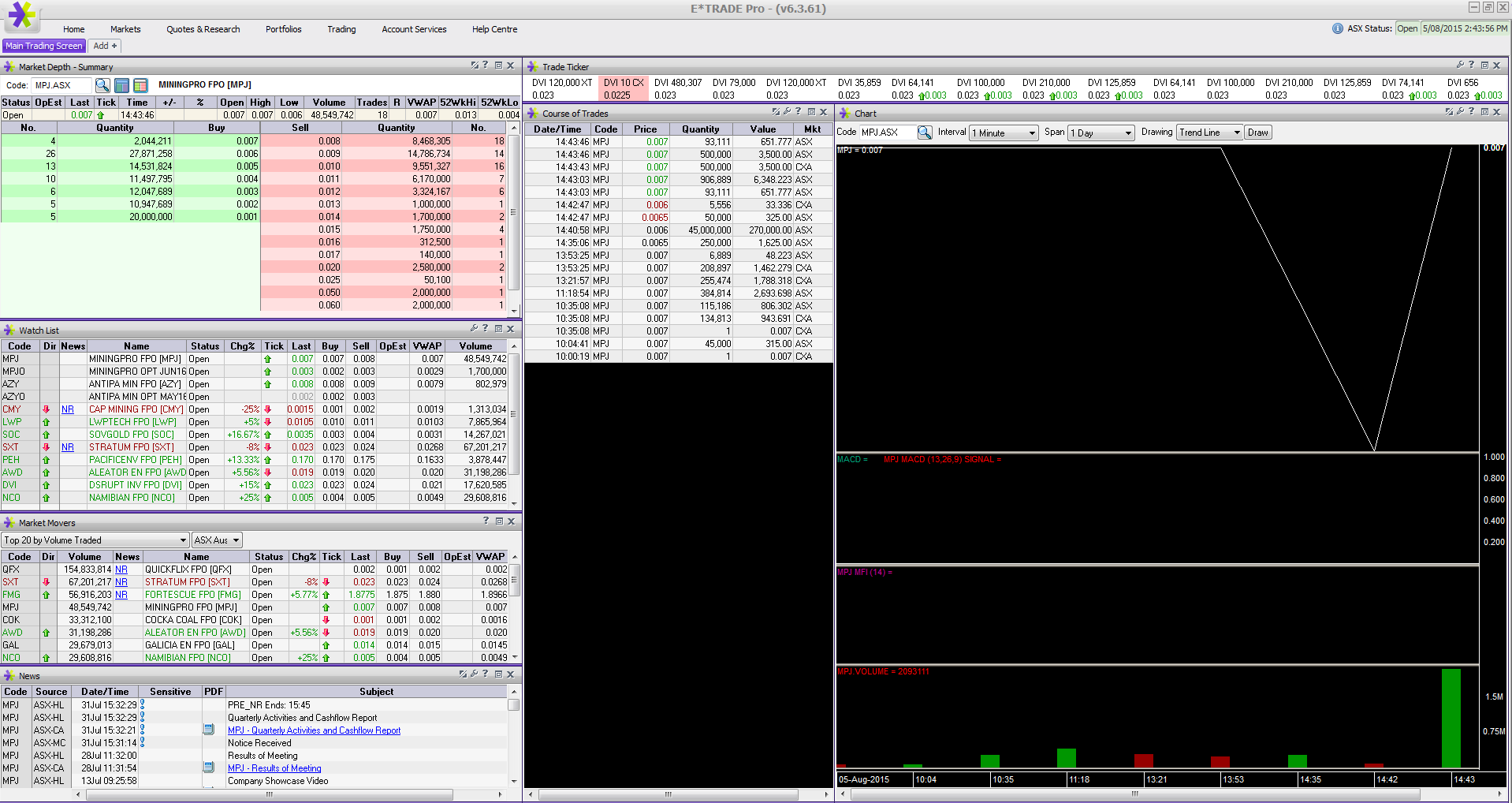Screen dimensions: 1512x803
Task: Click Course of Trades horizontal scrollbar
Action: coord(668,794)
